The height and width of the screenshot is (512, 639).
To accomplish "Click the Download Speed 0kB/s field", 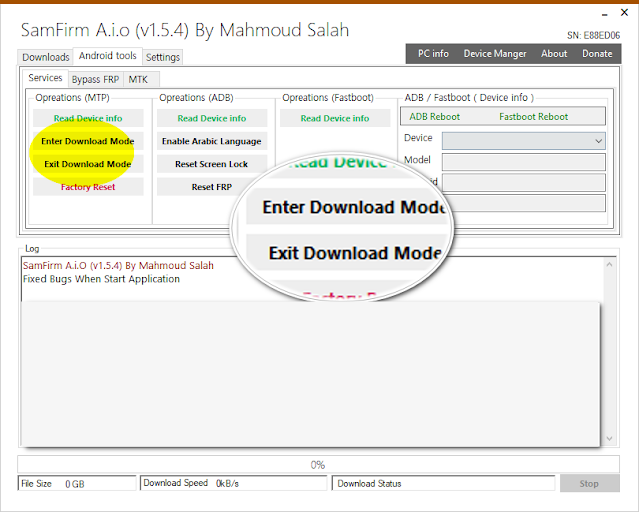I will (x=234, y=483).
